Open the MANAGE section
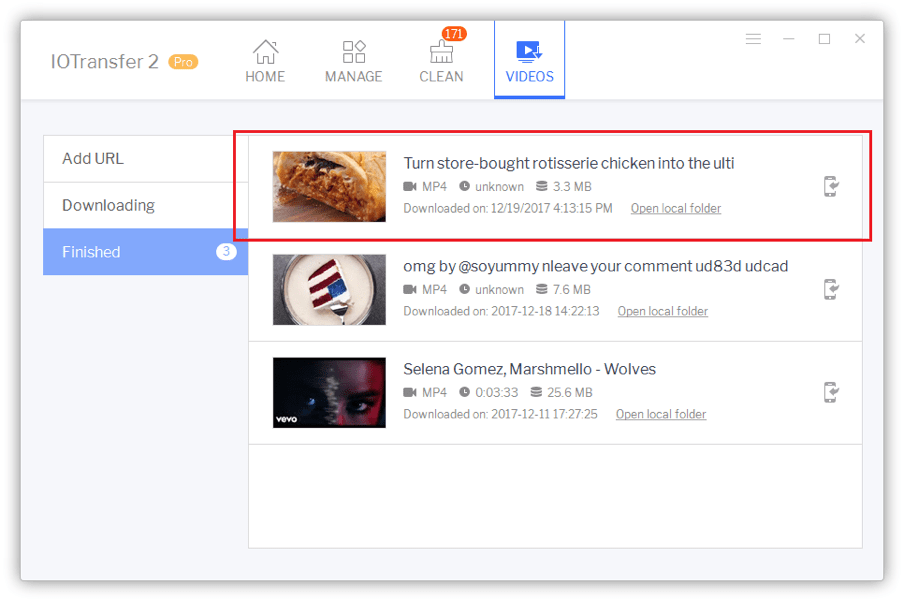This screenshot has width=904, height=601. pos(353,60)
